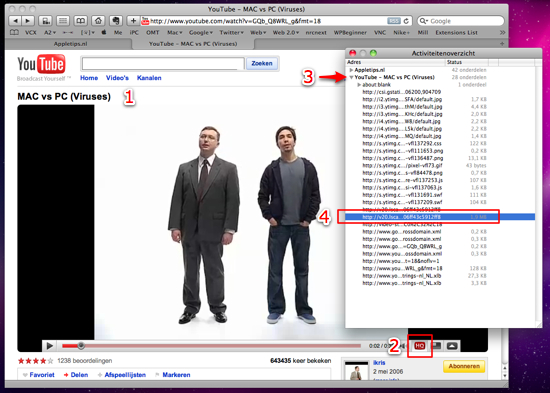Open a new tab with plus

click(502, 44)
